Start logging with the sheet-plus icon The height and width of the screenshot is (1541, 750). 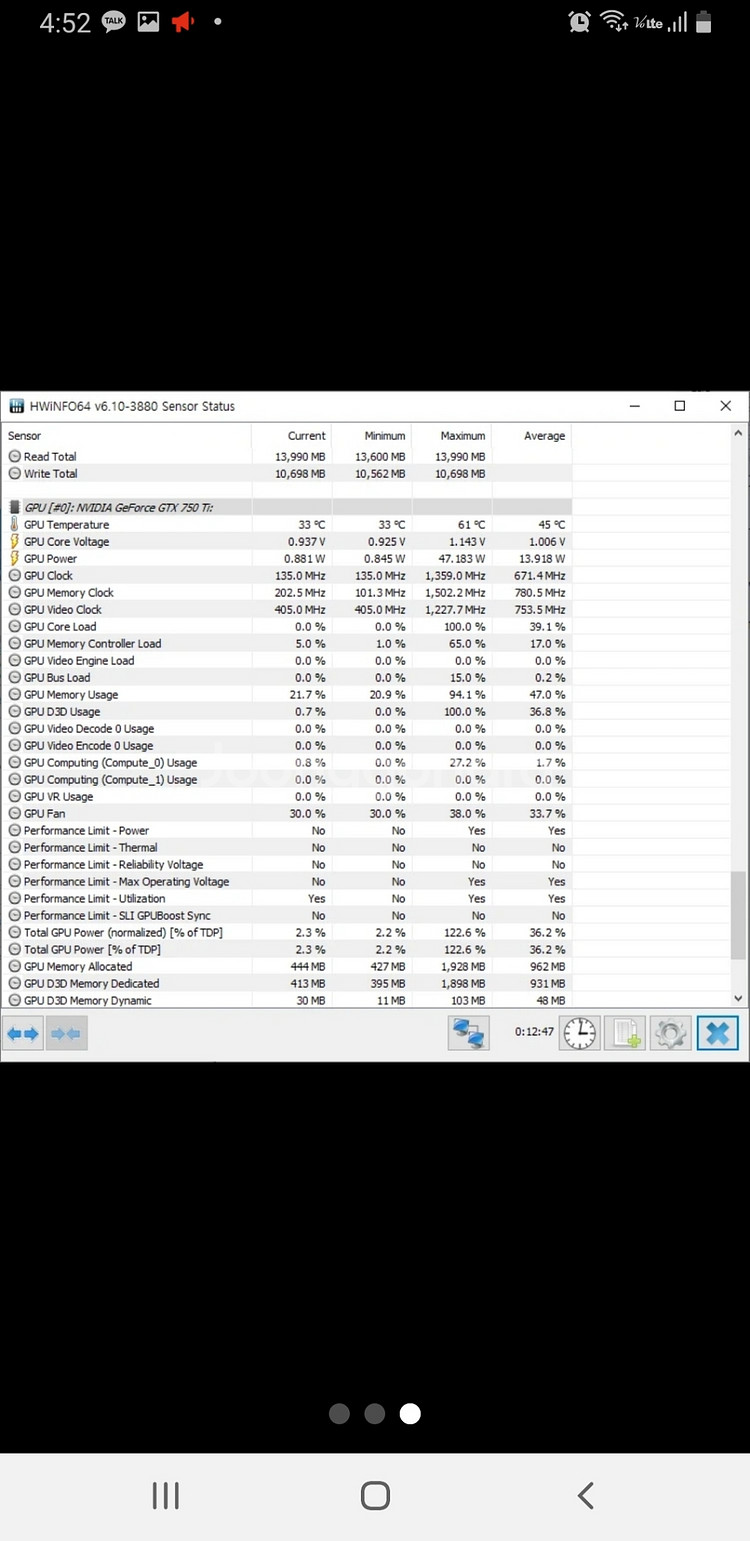(626, 1033)
